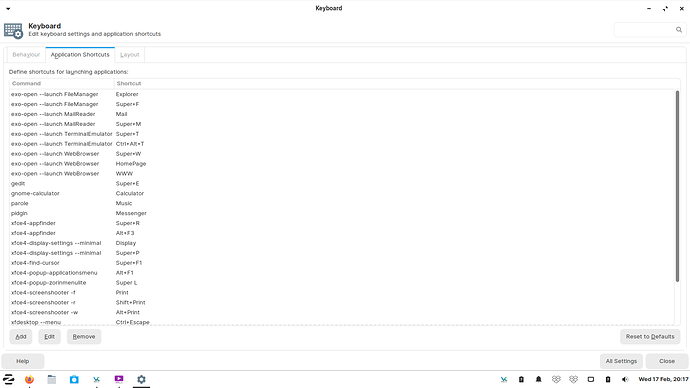Open the Files manager taskbar icon
This screenshot has width=690, height=388.
tap(51, 379)
